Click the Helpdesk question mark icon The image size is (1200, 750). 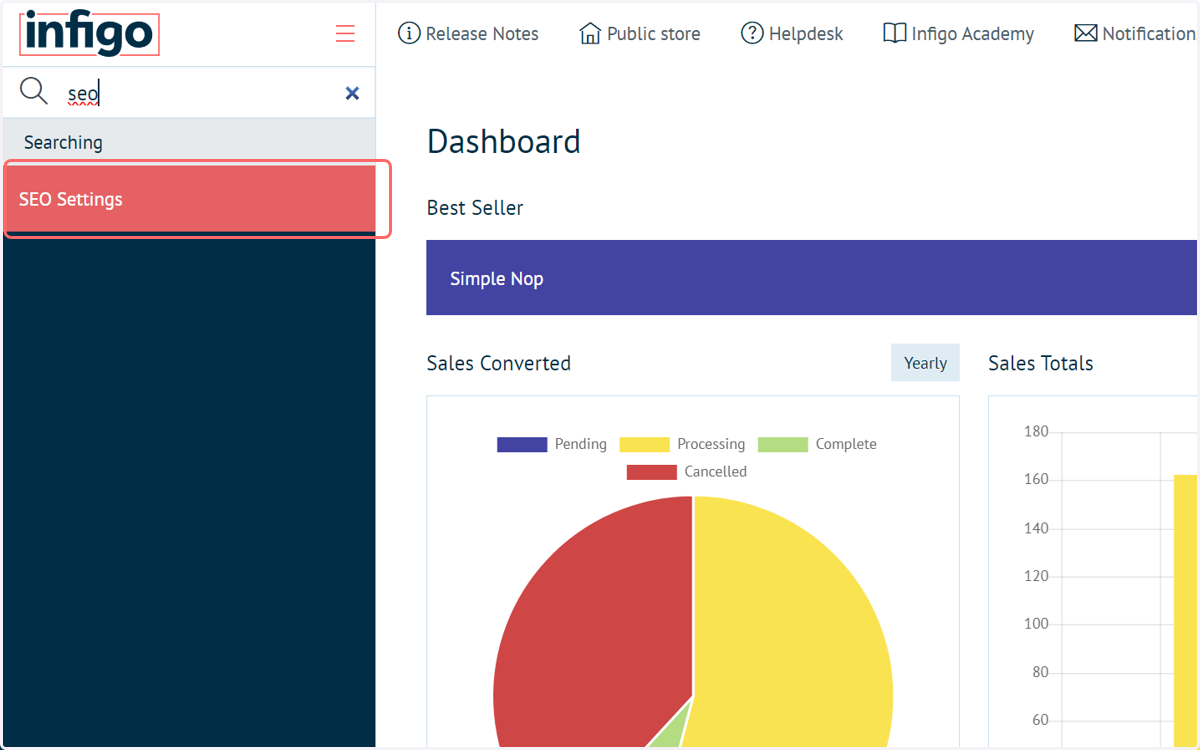click(x=752, y=33)
